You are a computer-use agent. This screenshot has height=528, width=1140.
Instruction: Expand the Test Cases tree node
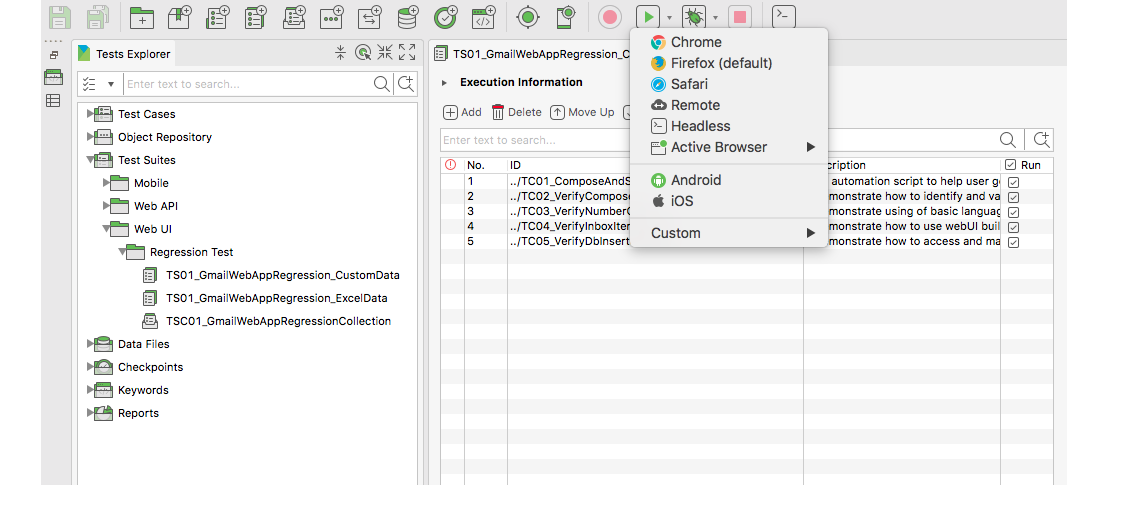(91, 113)
